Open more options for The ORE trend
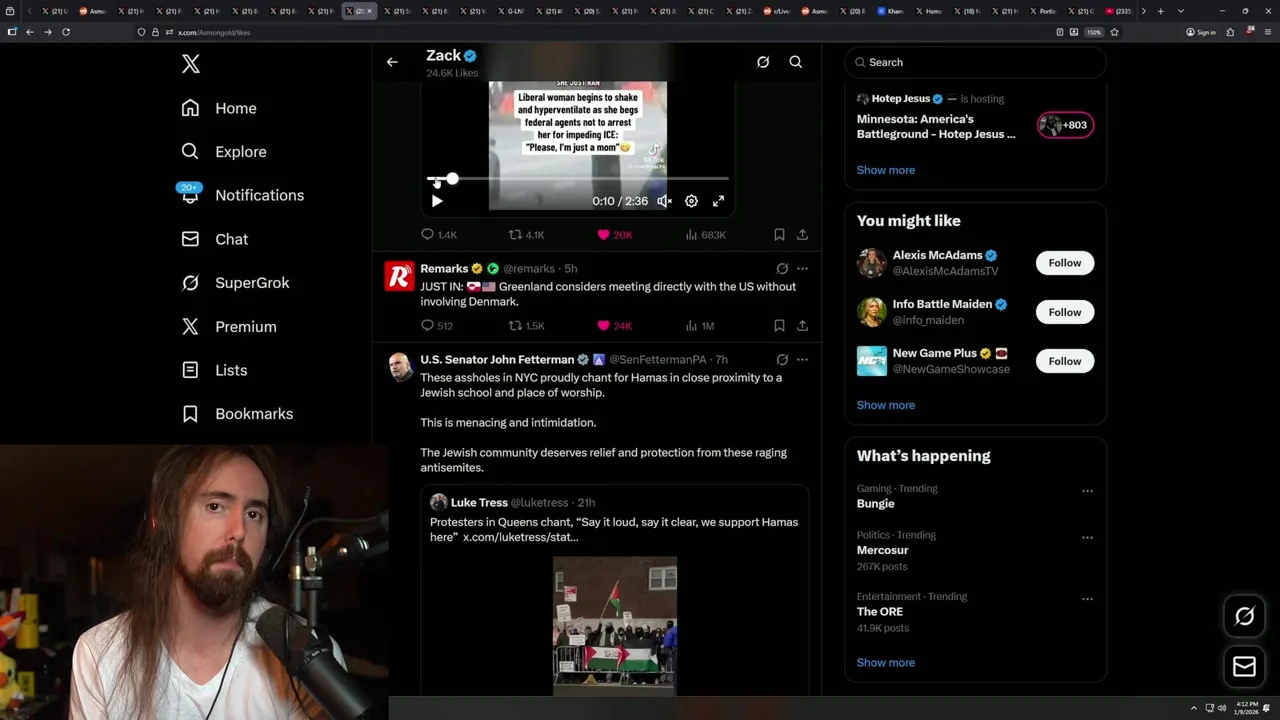Screen dimensions: 1280x720 click(x=1087, y=599)
